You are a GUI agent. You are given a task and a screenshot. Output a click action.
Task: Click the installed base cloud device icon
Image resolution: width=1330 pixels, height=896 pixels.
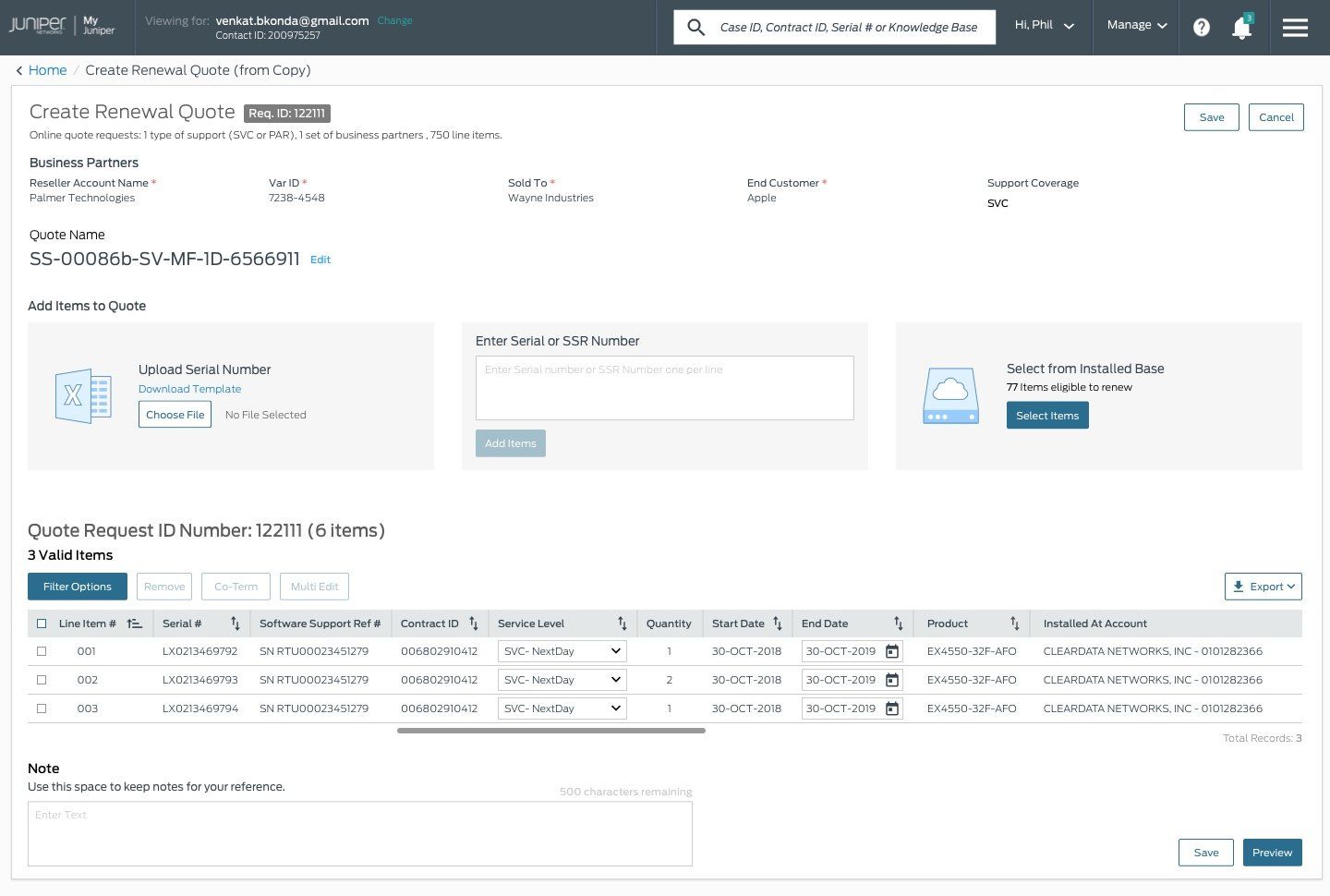coord(950,395)
